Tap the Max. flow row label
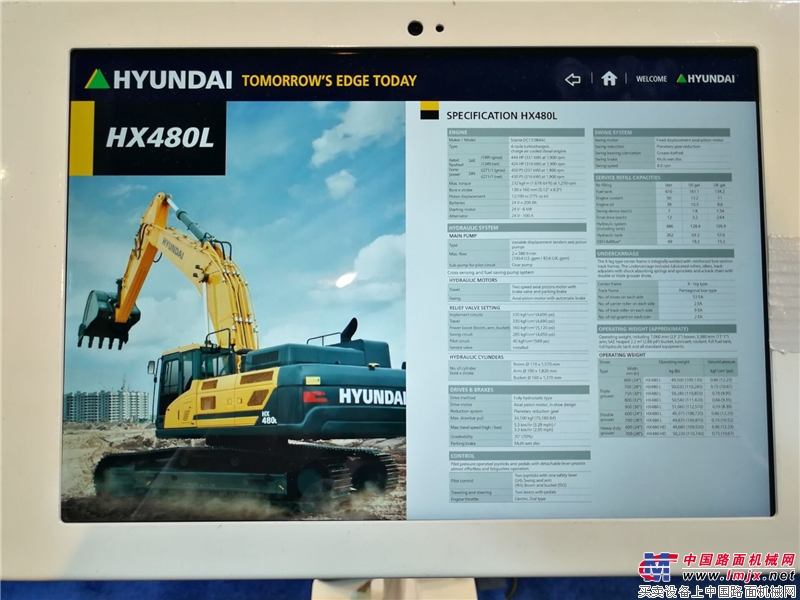 [x=458, y=254]
